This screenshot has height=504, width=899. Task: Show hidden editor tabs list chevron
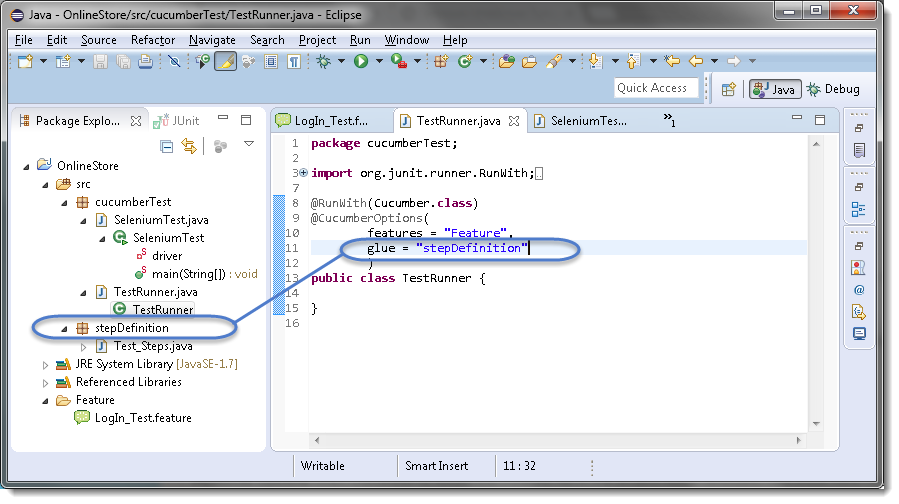tap(669, 119)
